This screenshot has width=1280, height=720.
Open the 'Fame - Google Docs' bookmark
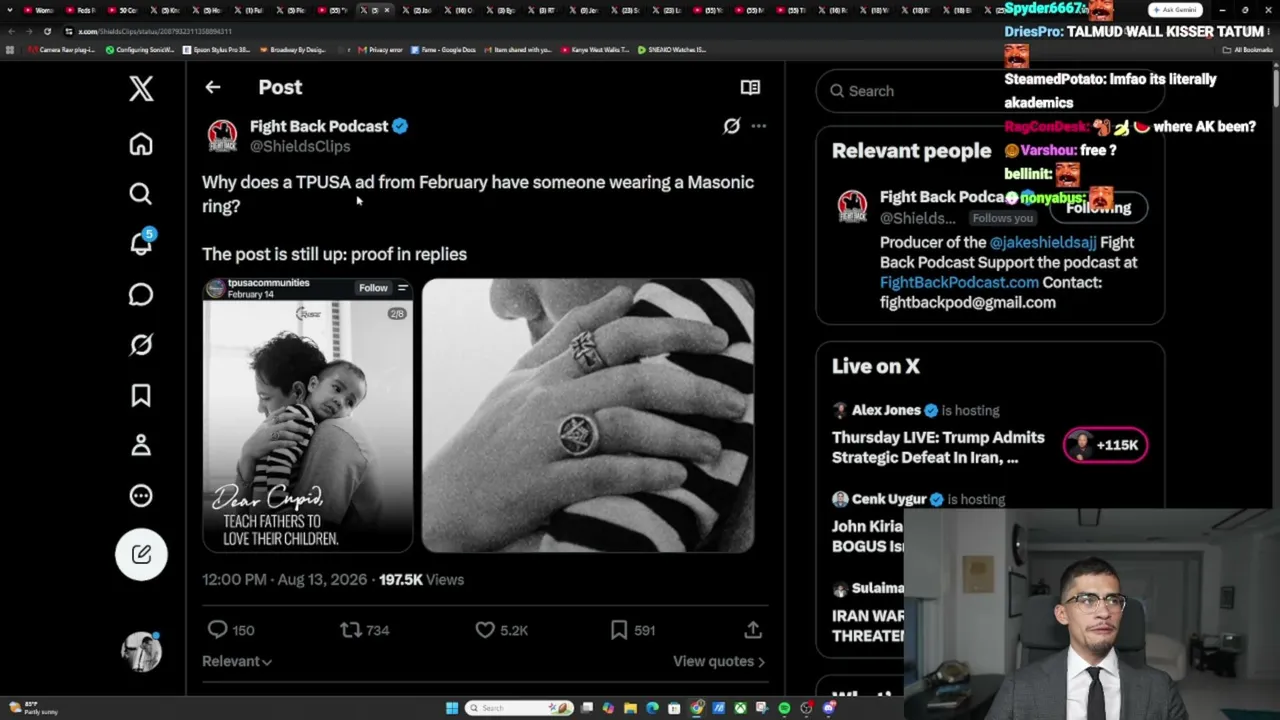point(443,49)
